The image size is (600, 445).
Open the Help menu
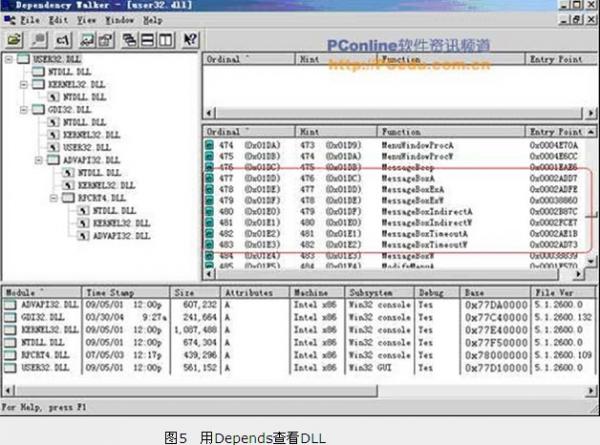[153, 20]
